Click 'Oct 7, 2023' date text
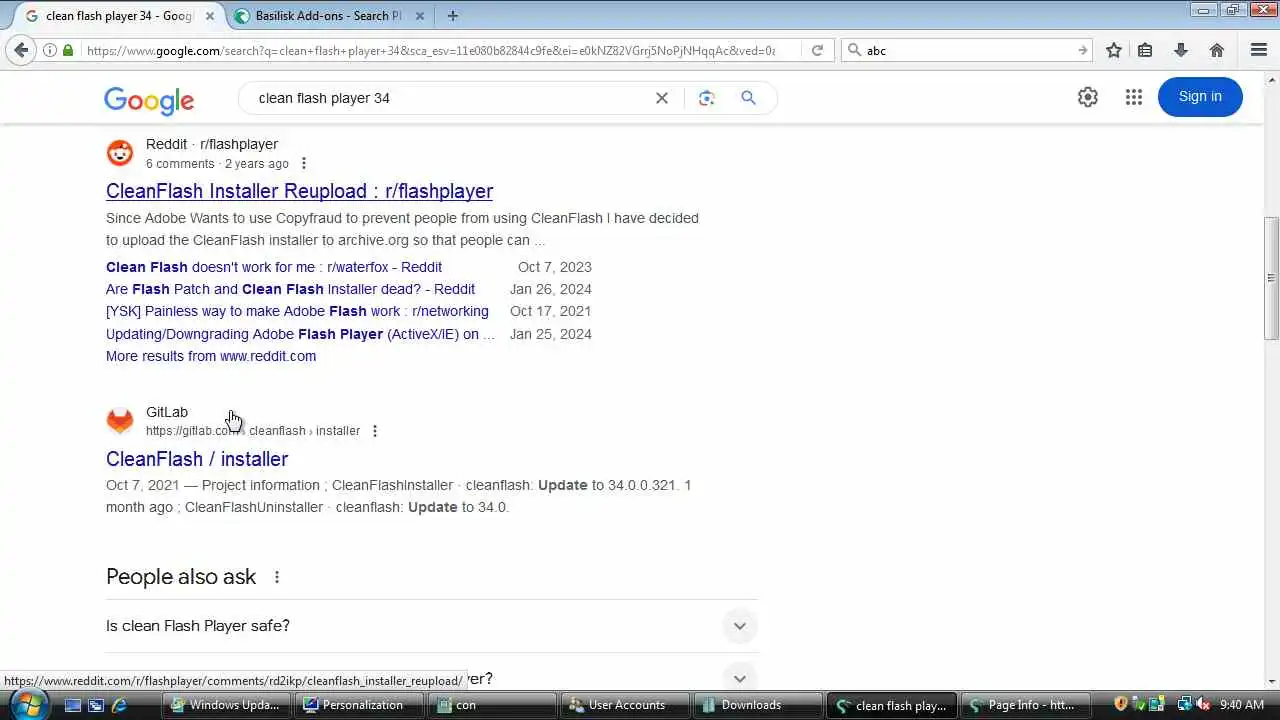The image size is (1280, 720). (555, 267)
